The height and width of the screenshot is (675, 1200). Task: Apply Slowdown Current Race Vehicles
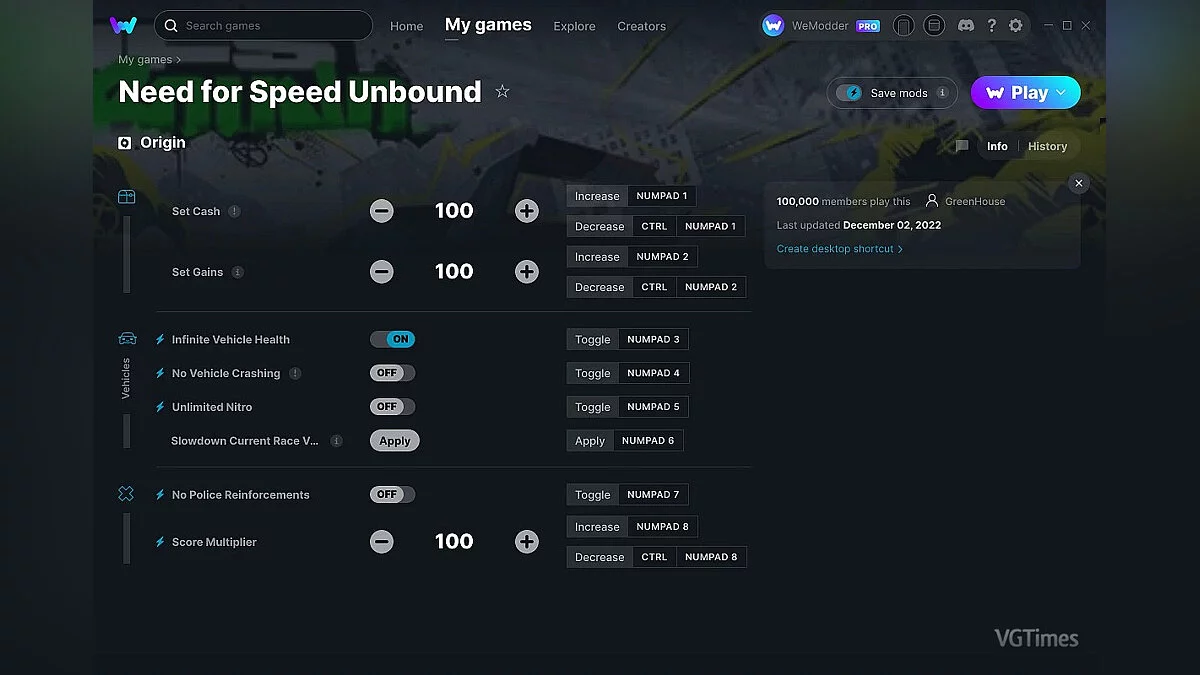click(x=394, y=440)
